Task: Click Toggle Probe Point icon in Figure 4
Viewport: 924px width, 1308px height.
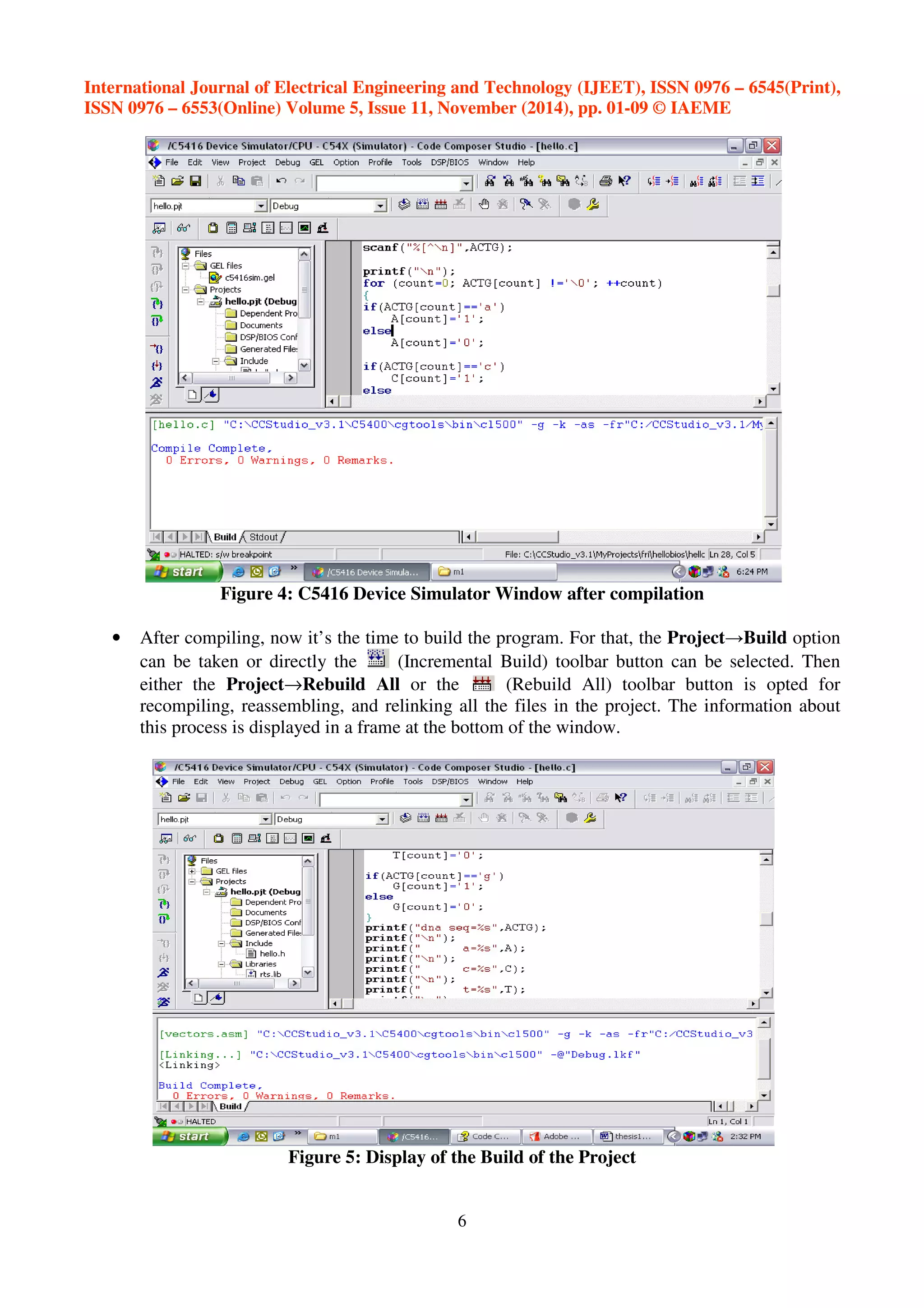Action: point(527,204)
